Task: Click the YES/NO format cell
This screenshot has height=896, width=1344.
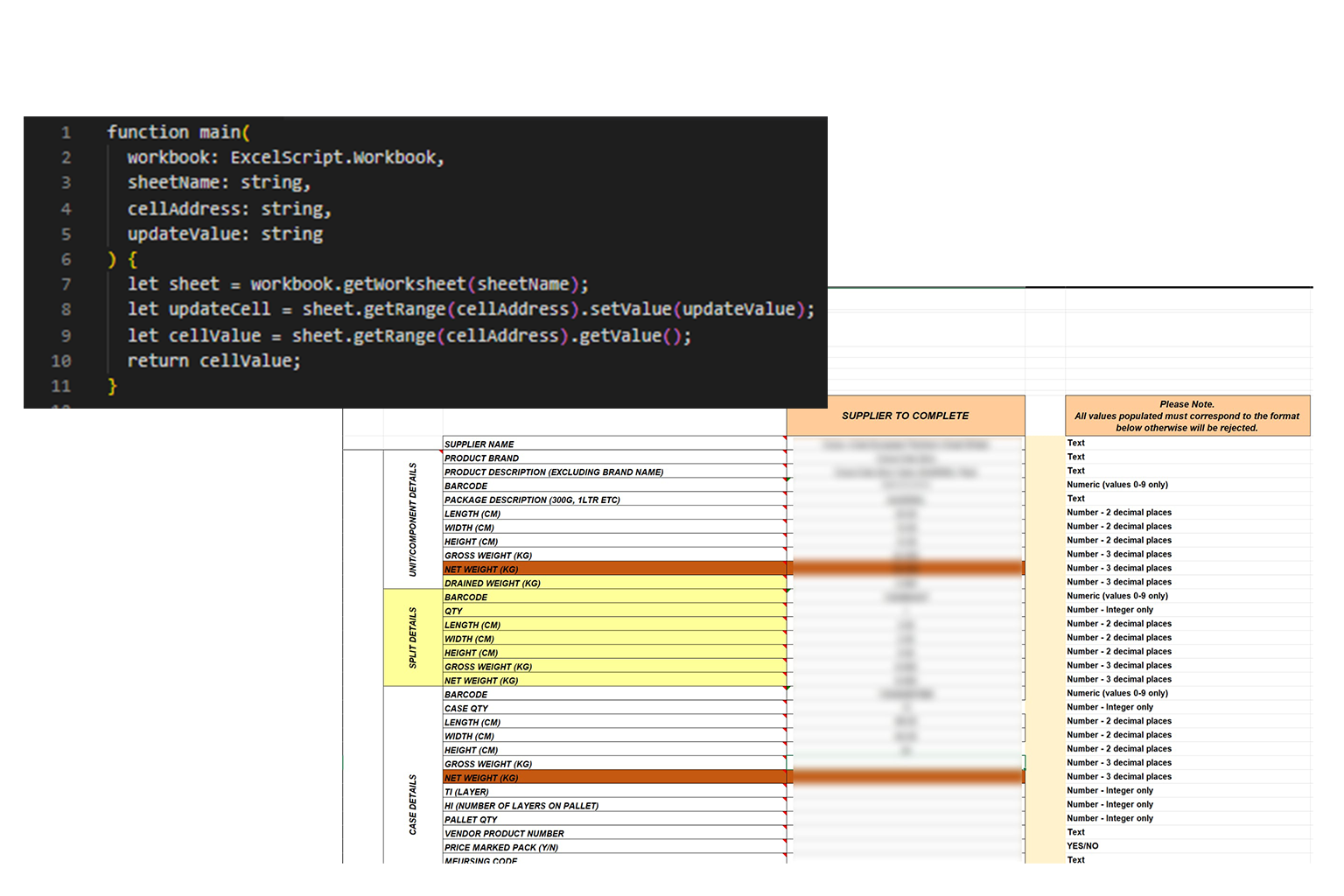Action: (1082, 846)
